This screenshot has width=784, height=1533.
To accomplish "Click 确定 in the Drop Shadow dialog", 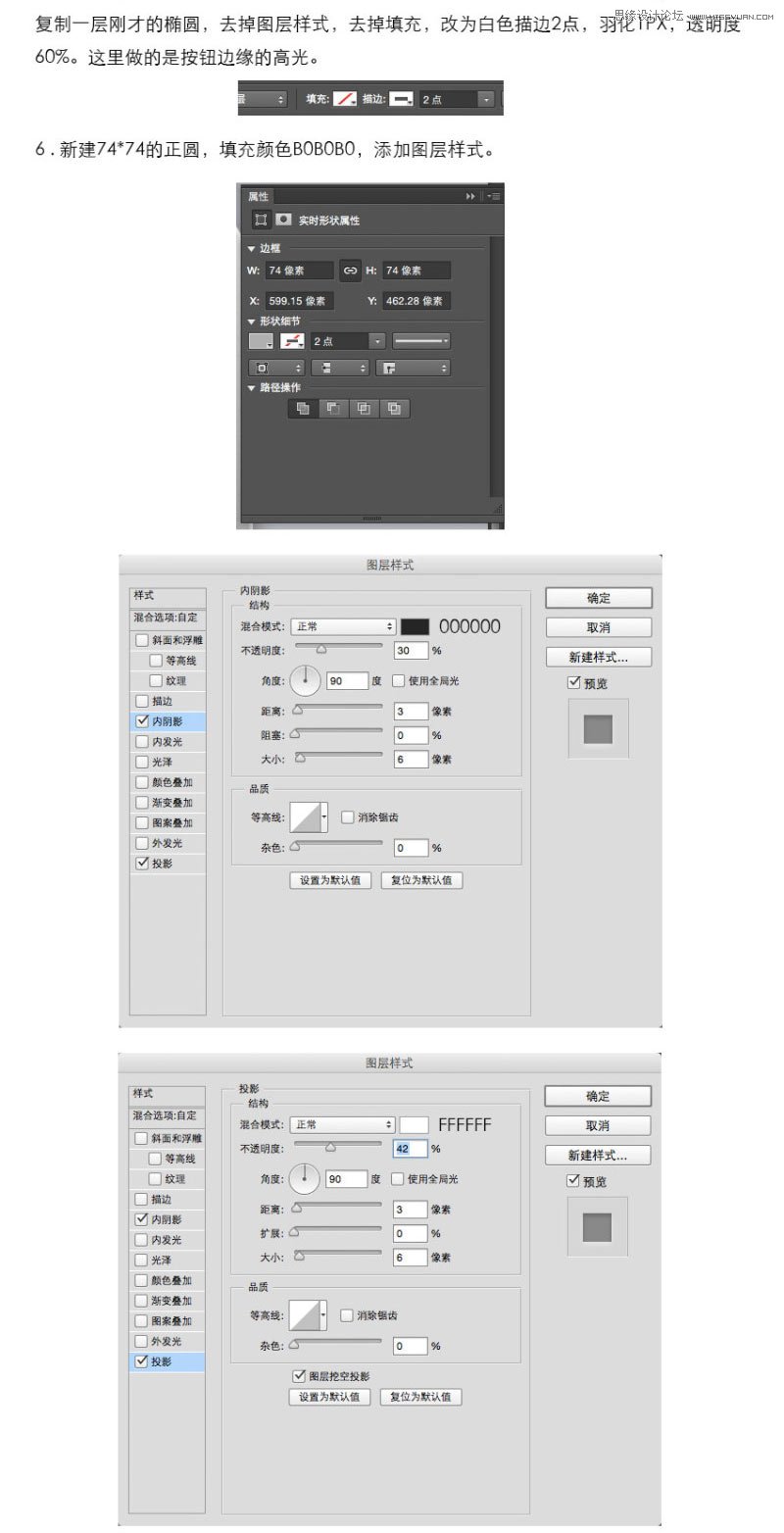I will (598, 1096).
